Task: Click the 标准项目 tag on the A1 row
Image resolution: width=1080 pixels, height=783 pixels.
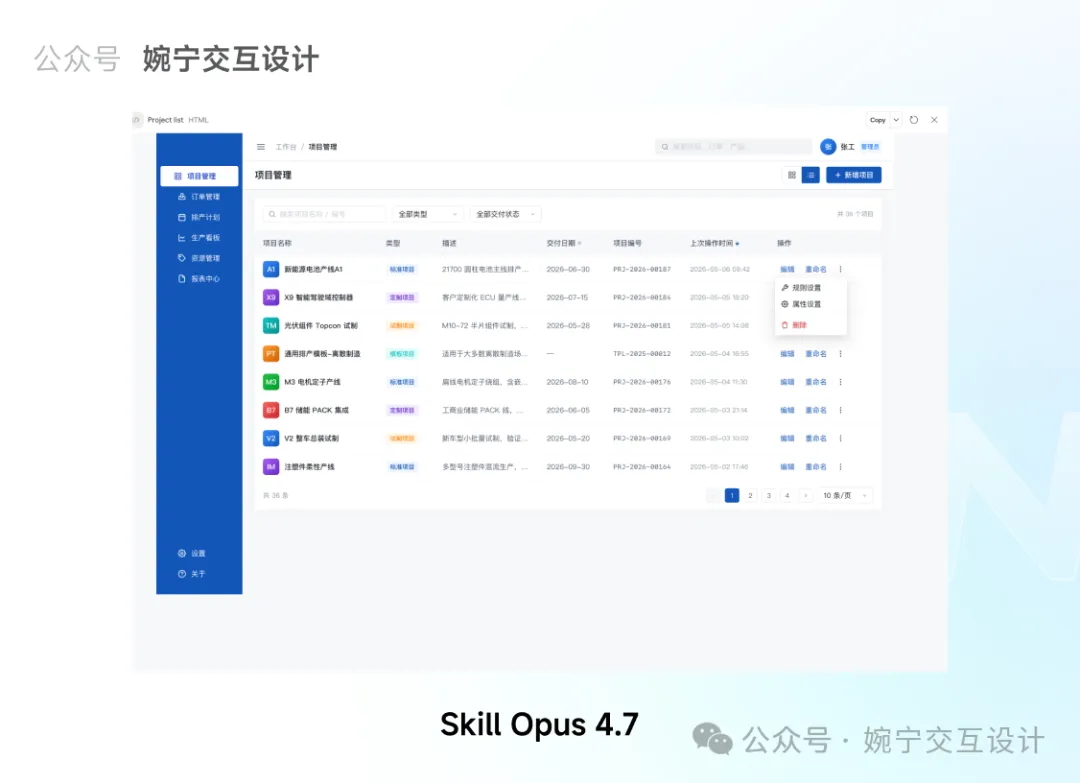Action: coord(402,269)
